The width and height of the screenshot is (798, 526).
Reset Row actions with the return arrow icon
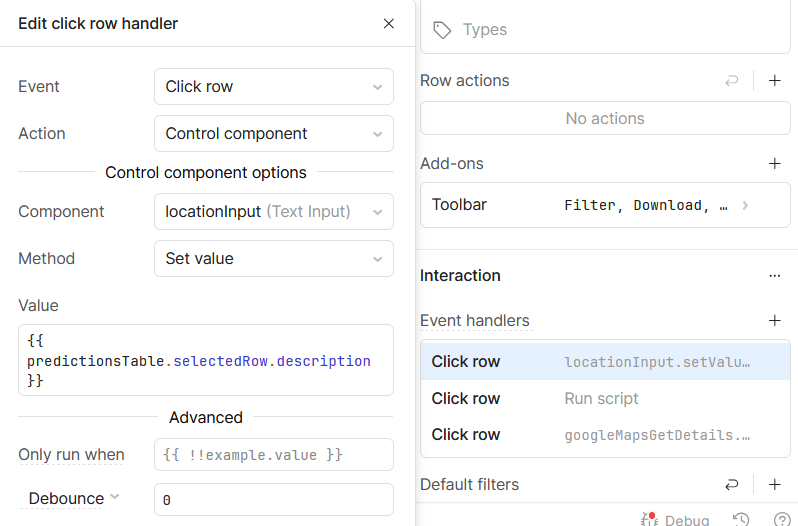[731, 80]
